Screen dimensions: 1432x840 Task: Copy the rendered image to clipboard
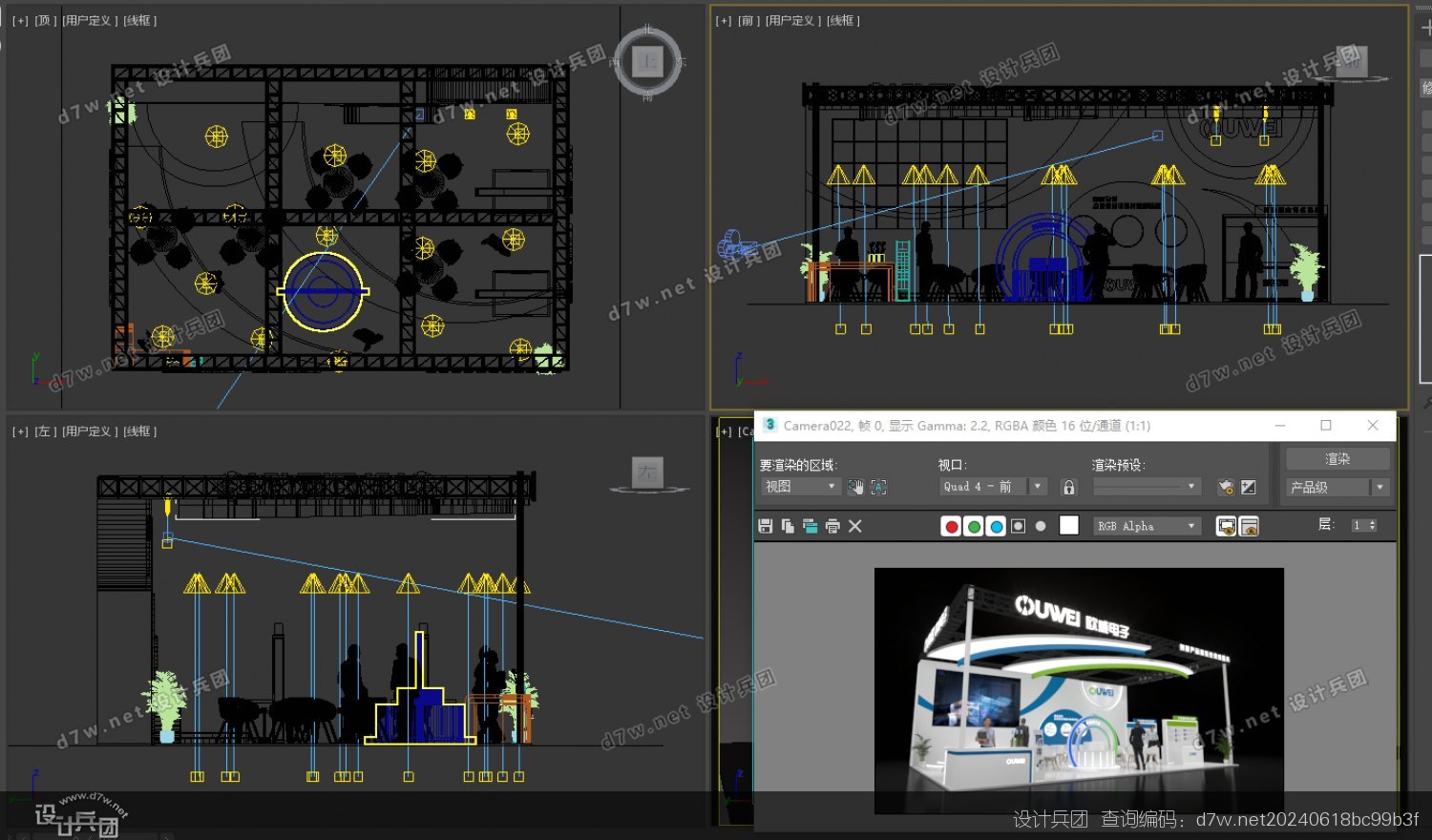[x=788, y=526]
